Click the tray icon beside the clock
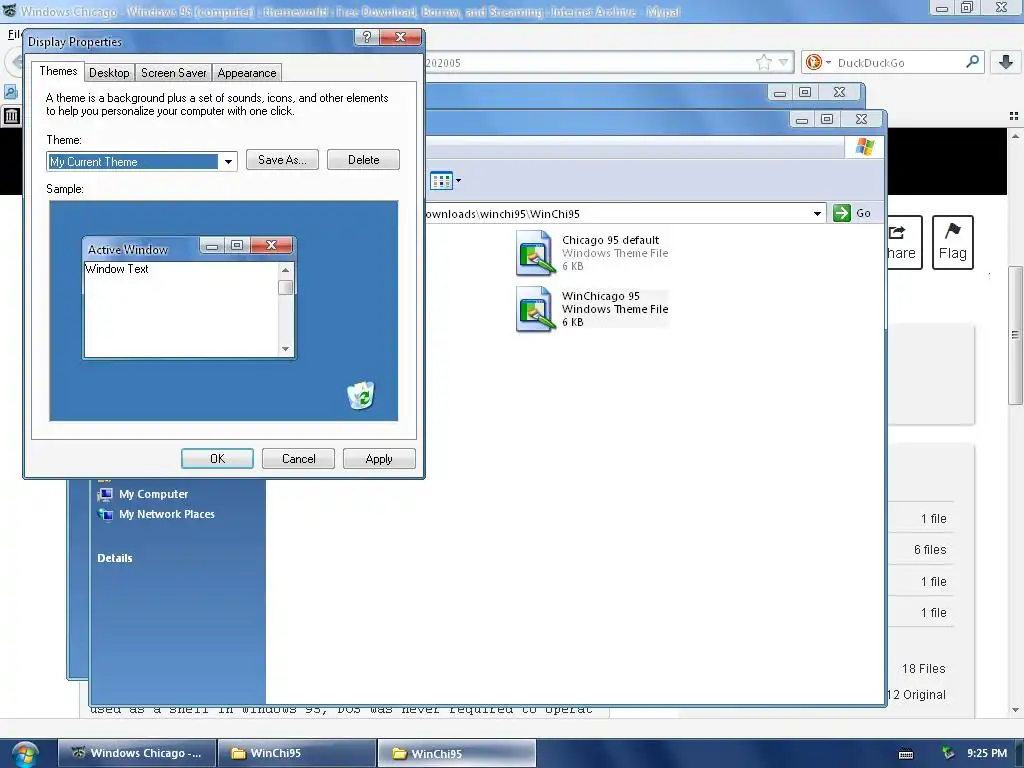1024x768 pixels. pos(948,753)
